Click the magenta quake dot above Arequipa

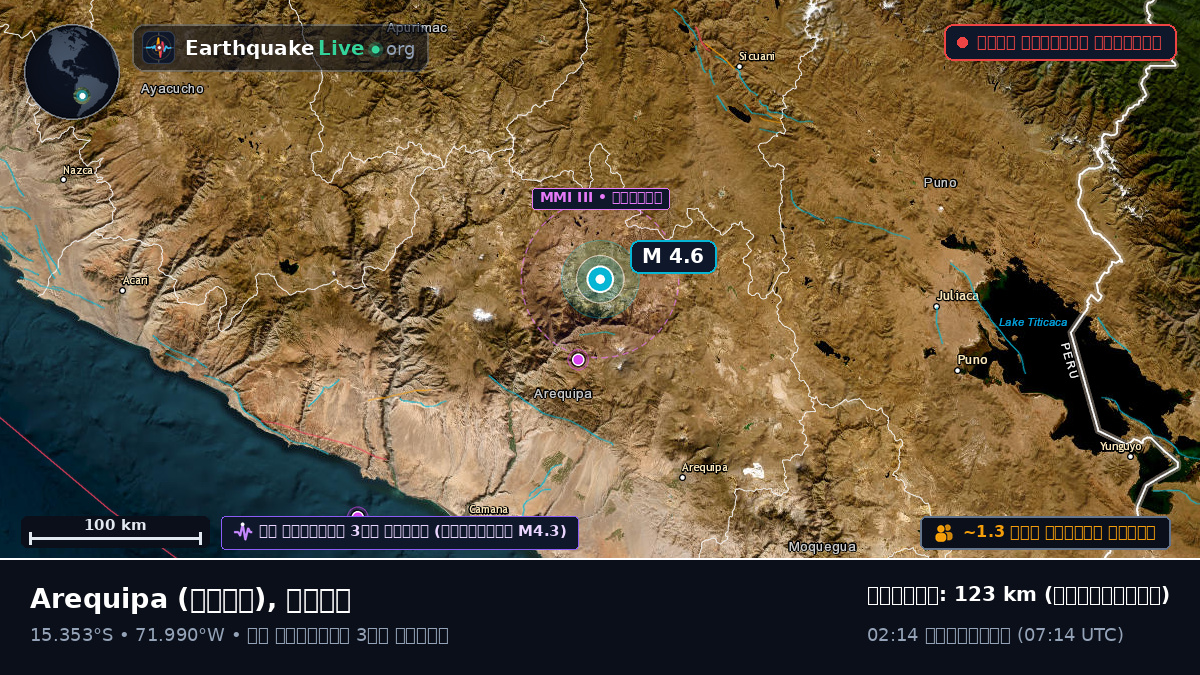(578, 360)
